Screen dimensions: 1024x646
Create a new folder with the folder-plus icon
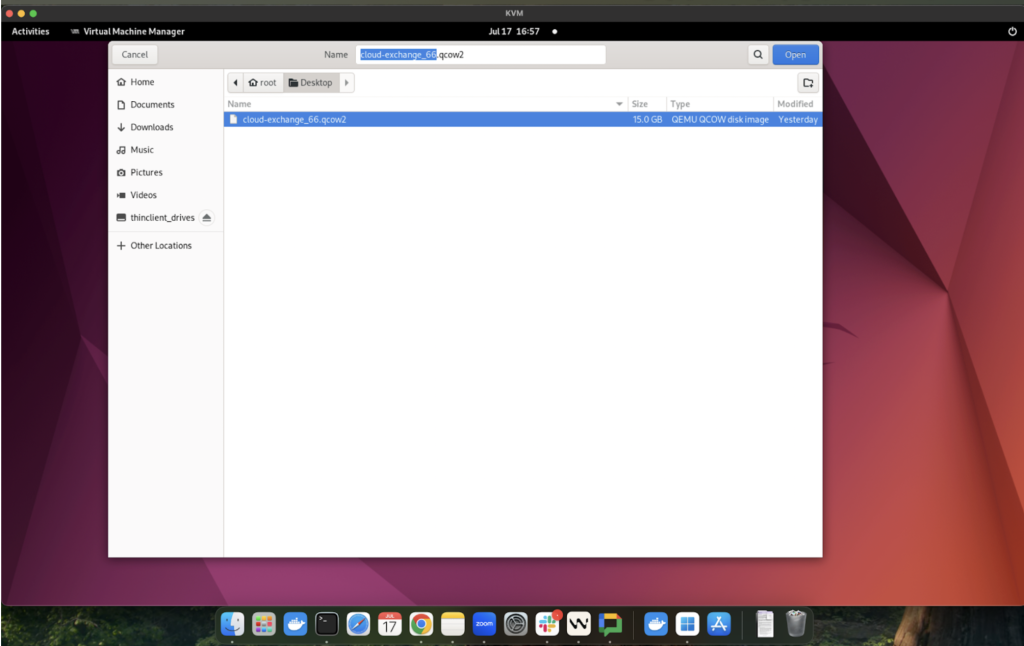pos(808,83)
